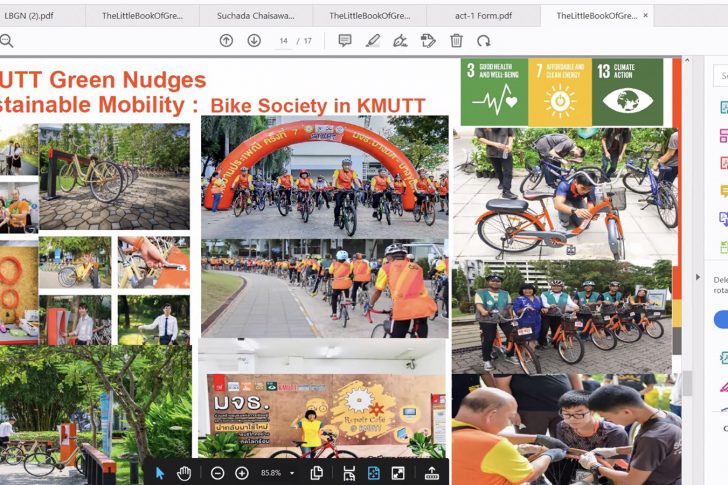Toggle full screen mode
Screen dimensions: 728x485
[x=398, y=473]
